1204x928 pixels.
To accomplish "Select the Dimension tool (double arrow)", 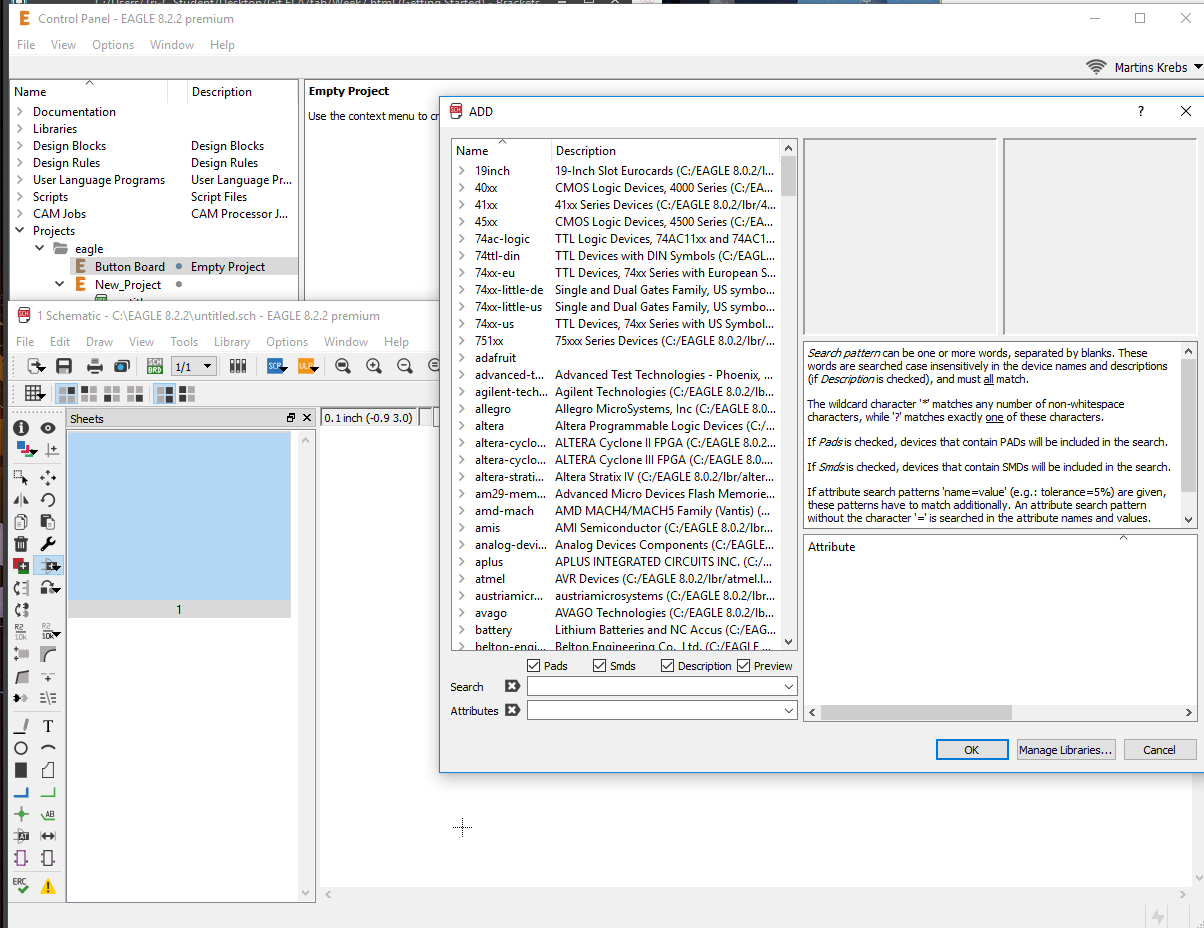I will pyautogui.click(x=47, y=836).
